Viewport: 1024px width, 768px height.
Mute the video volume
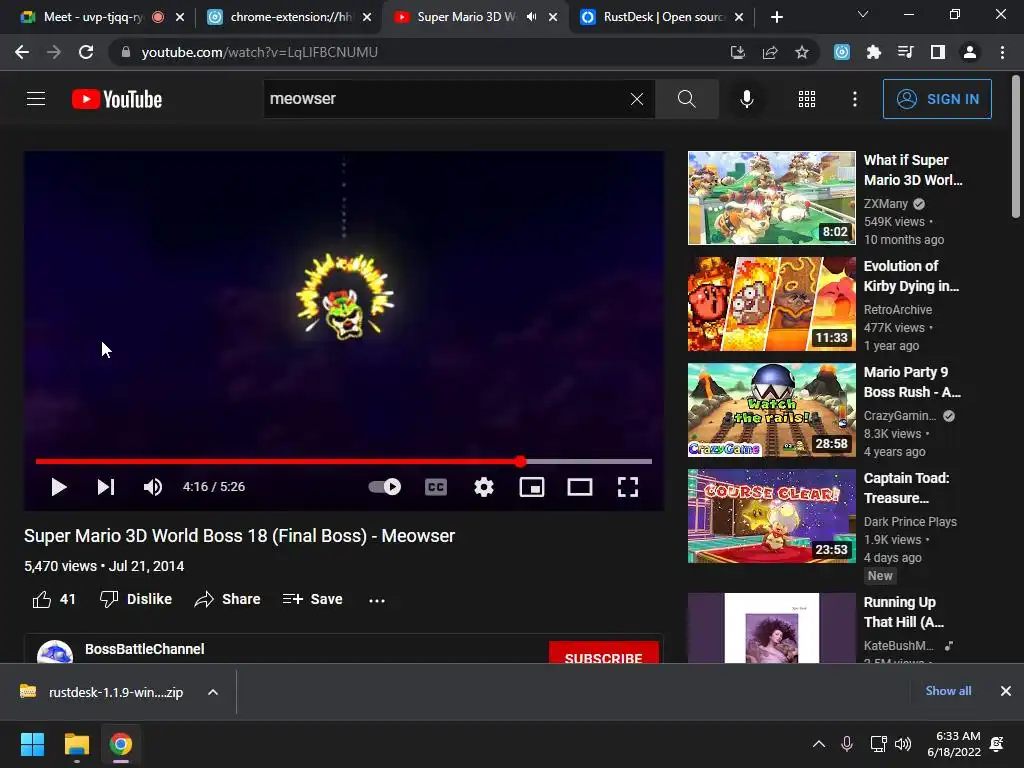[153, 487]
